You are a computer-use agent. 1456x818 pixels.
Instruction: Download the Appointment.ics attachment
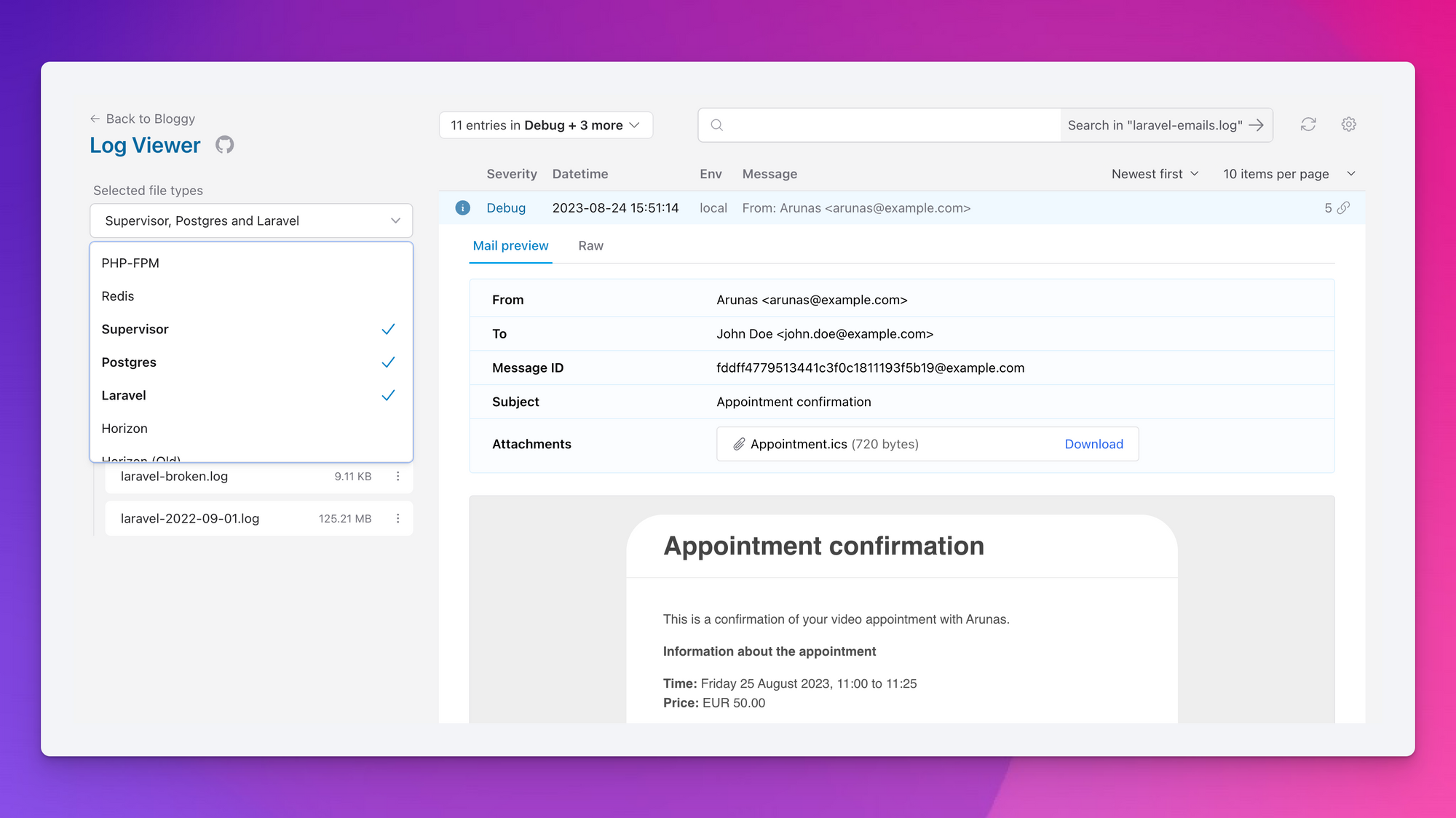click(x=1094, y=444)
